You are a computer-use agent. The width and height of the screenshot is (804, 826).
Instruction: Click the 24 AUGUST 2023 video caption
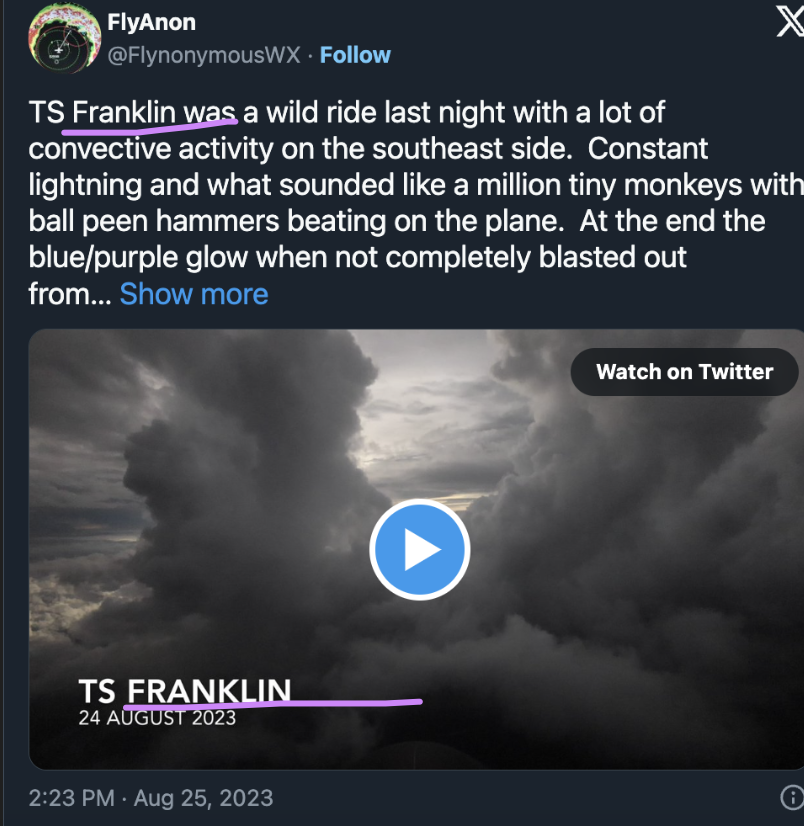pos(157,718)
